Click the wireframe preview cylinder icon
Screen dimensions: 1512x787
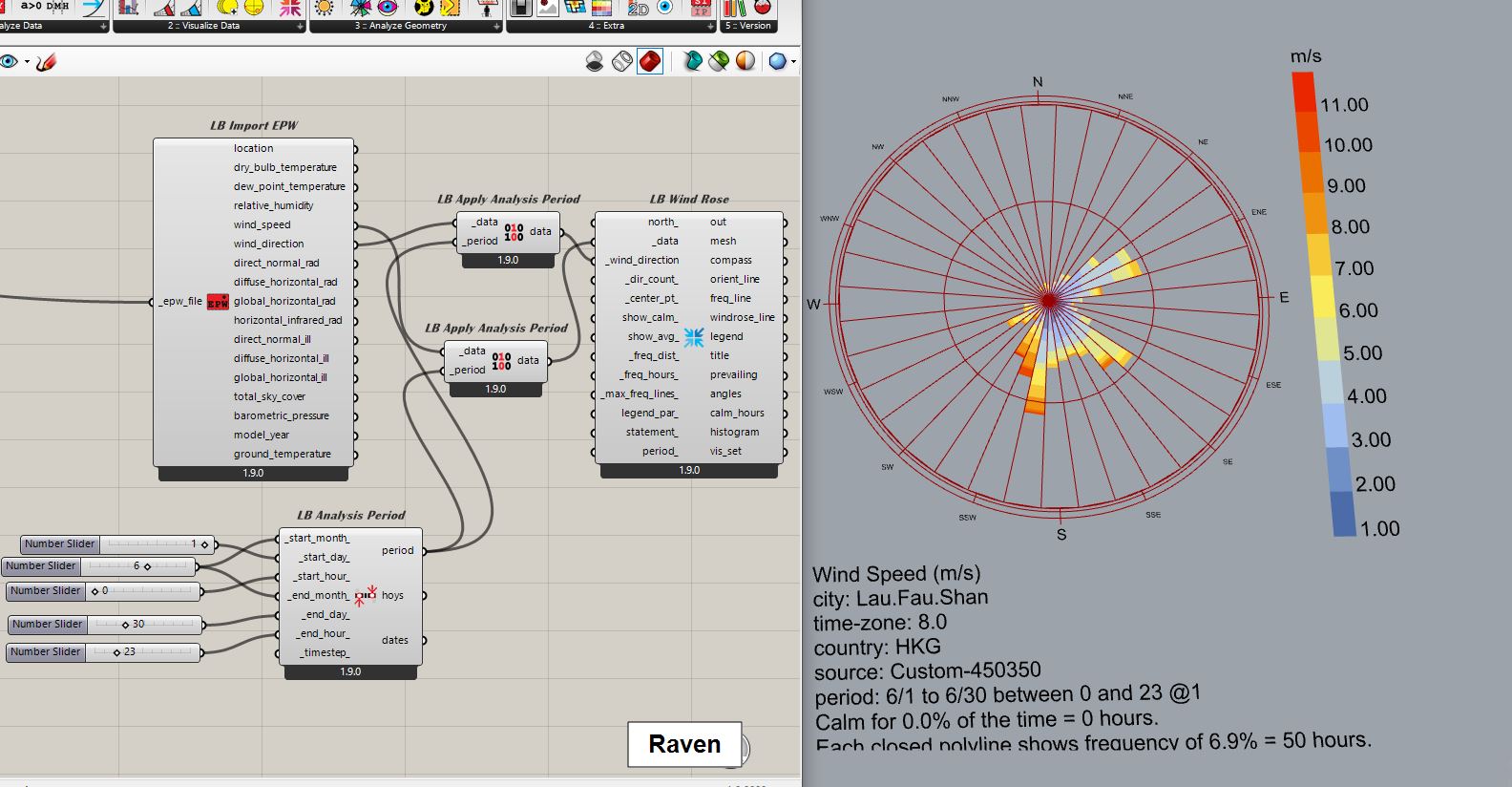pyautogui.click(x=622, y=62)
